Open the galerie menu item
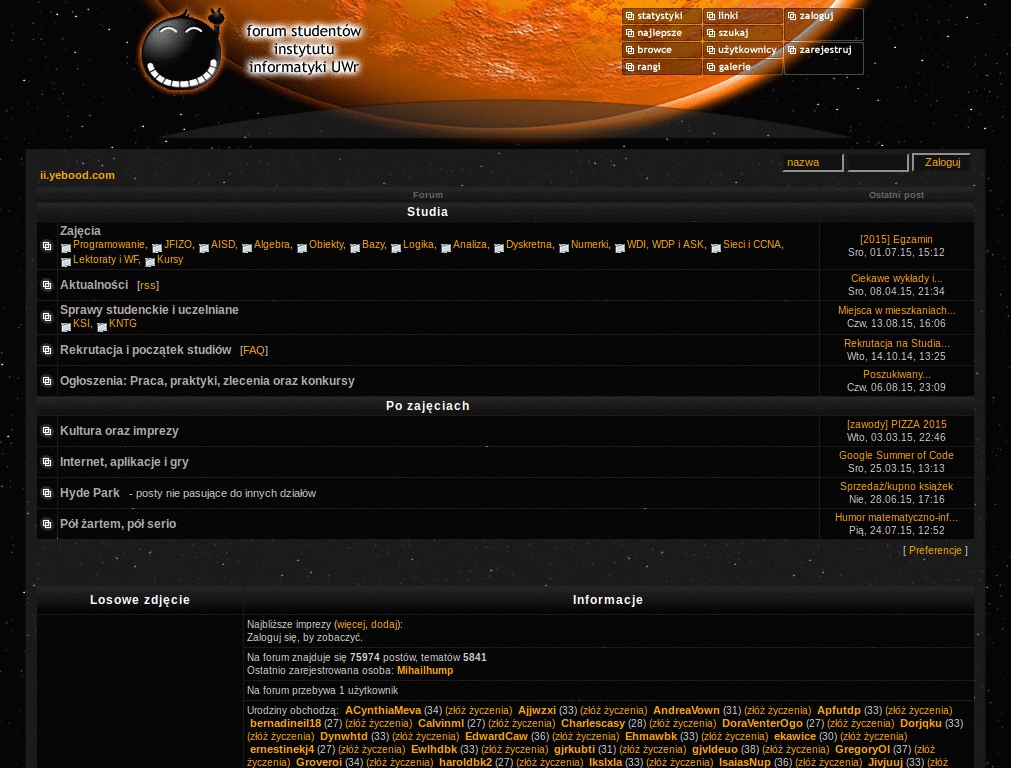 743,67
